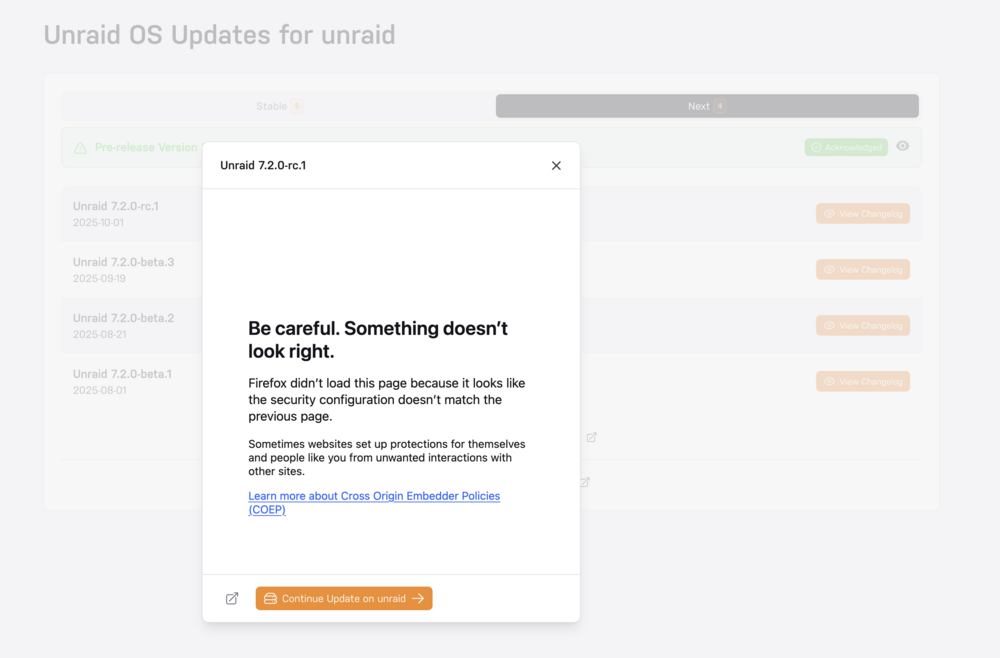Click the Unraid OS Updates page heading

[219, 34]
